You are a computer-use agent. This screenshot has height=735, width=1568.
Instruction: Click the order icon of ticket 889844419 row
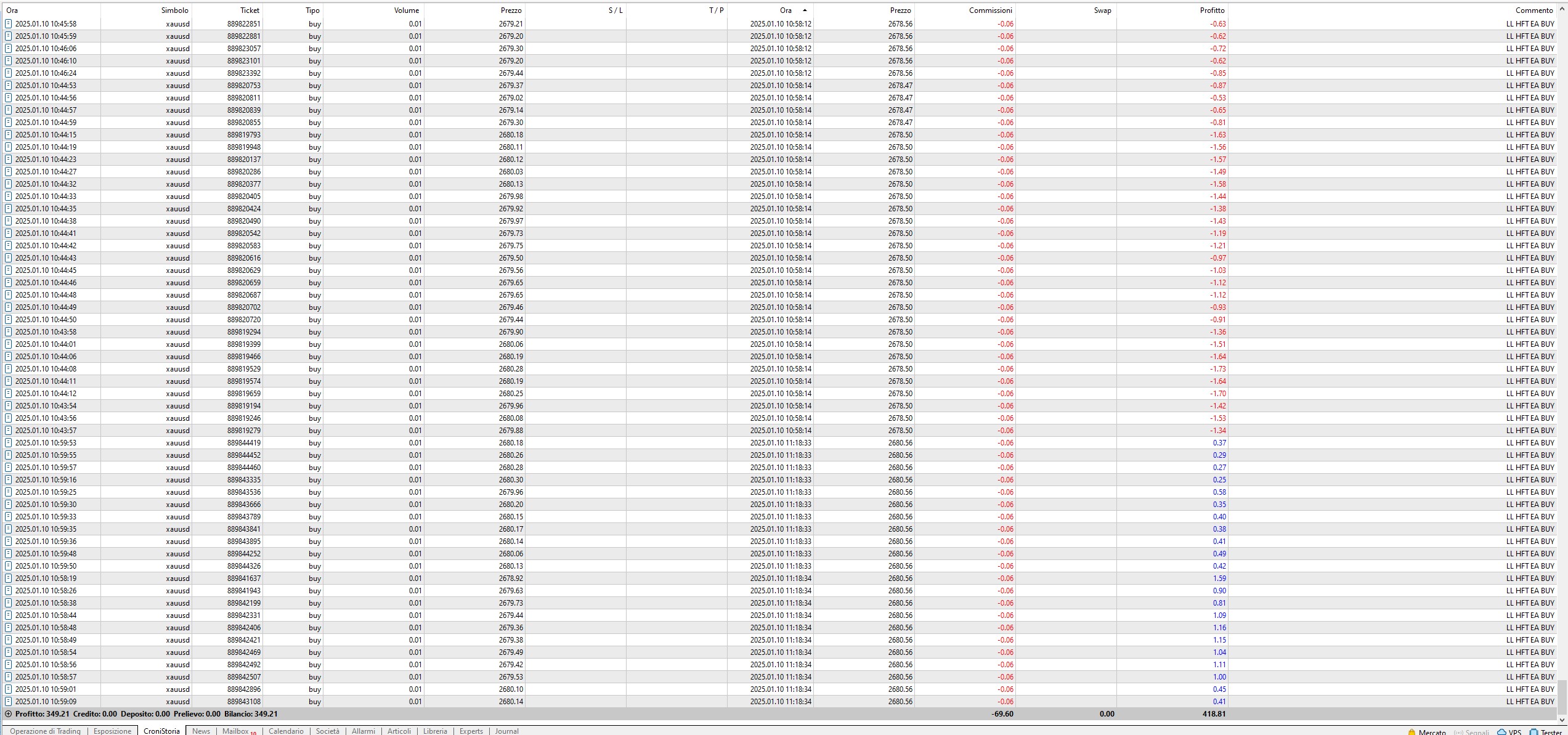[9, 443]
